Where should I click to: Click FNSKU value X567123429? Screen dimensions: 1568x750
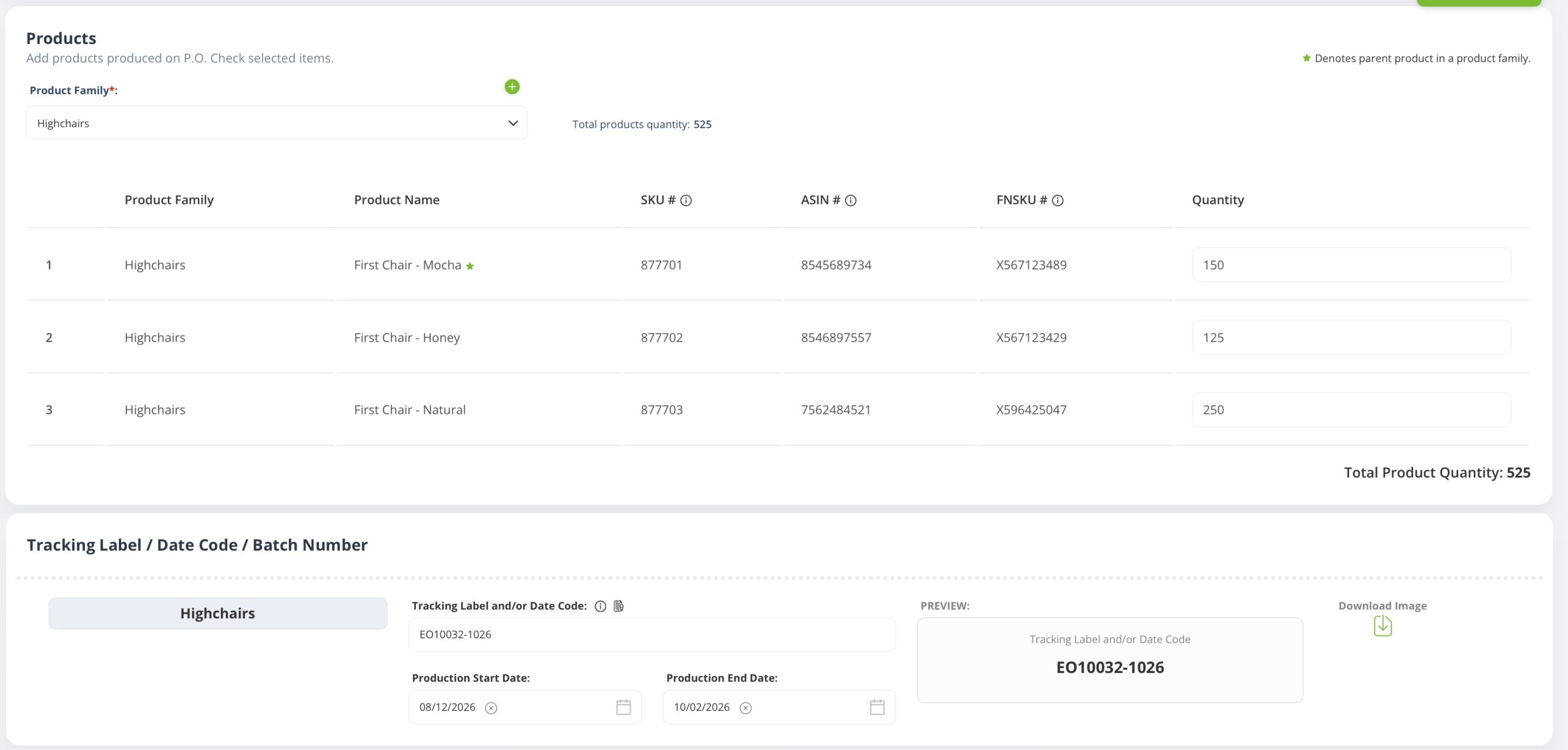(x=1031, y=337)
